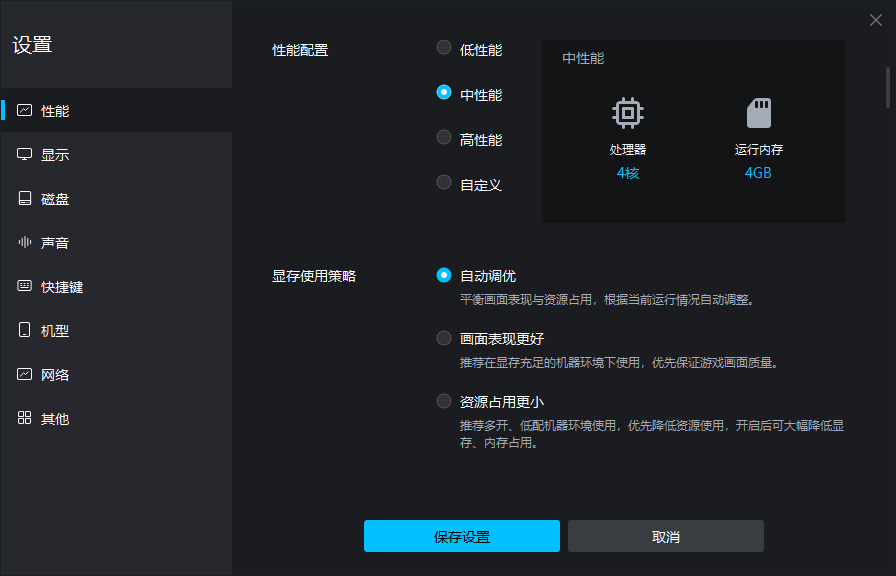
Task: Click the 运行内存 label text
Action: coord(758,150)
